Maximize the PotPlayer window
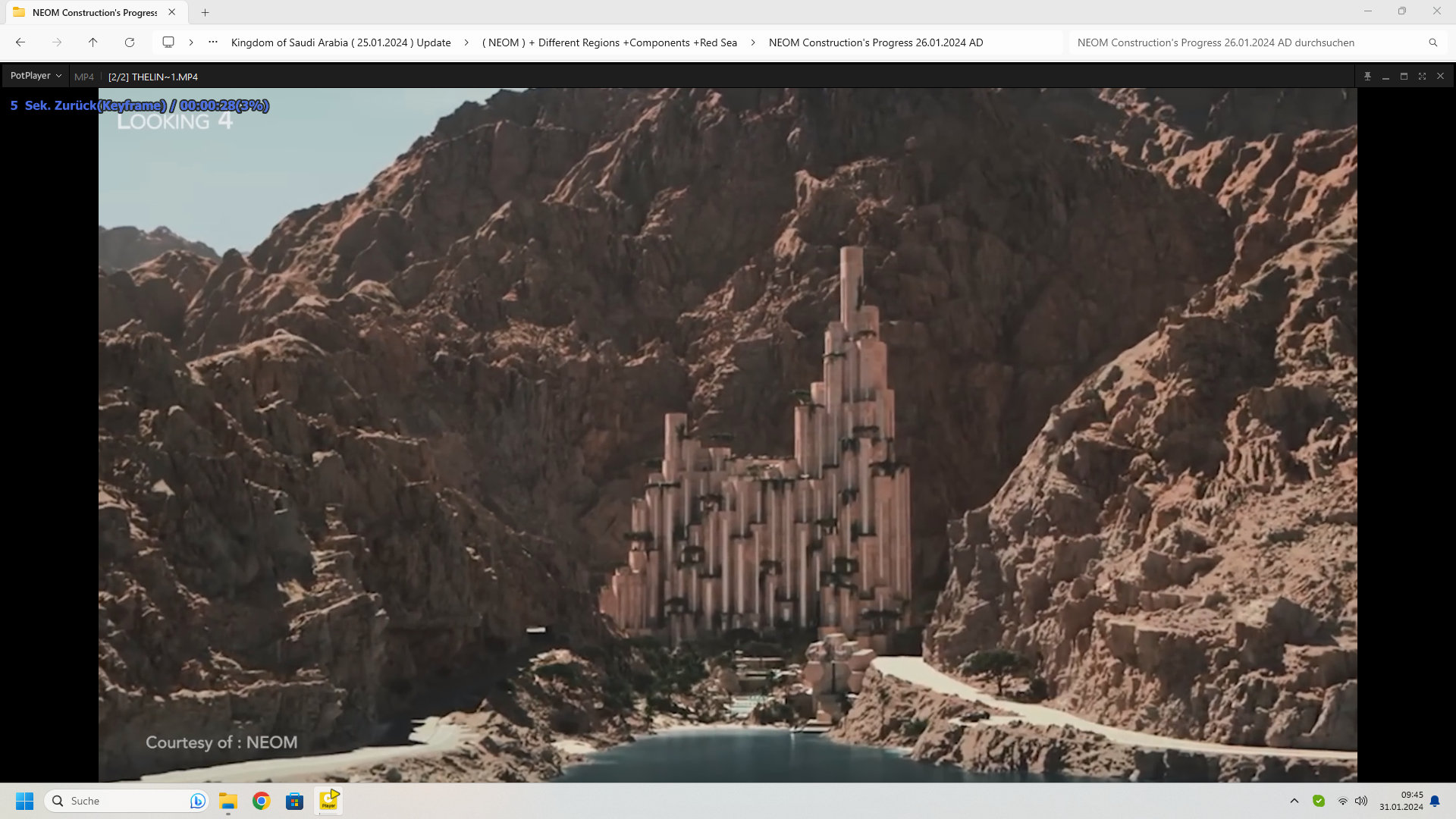The width and height of the screenshot is (1456, 819). (1404, 77)
